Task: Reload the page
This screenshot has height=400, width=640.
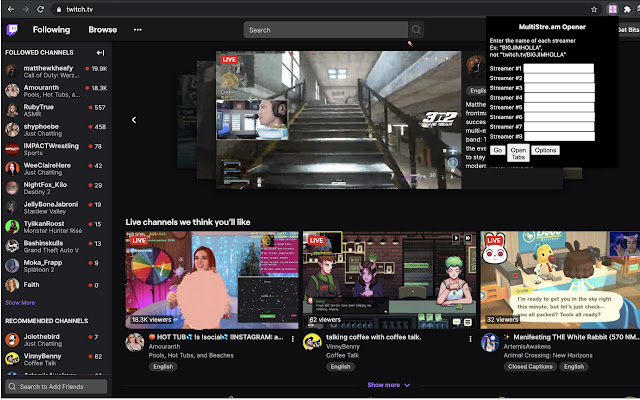Action: point(40,9)
